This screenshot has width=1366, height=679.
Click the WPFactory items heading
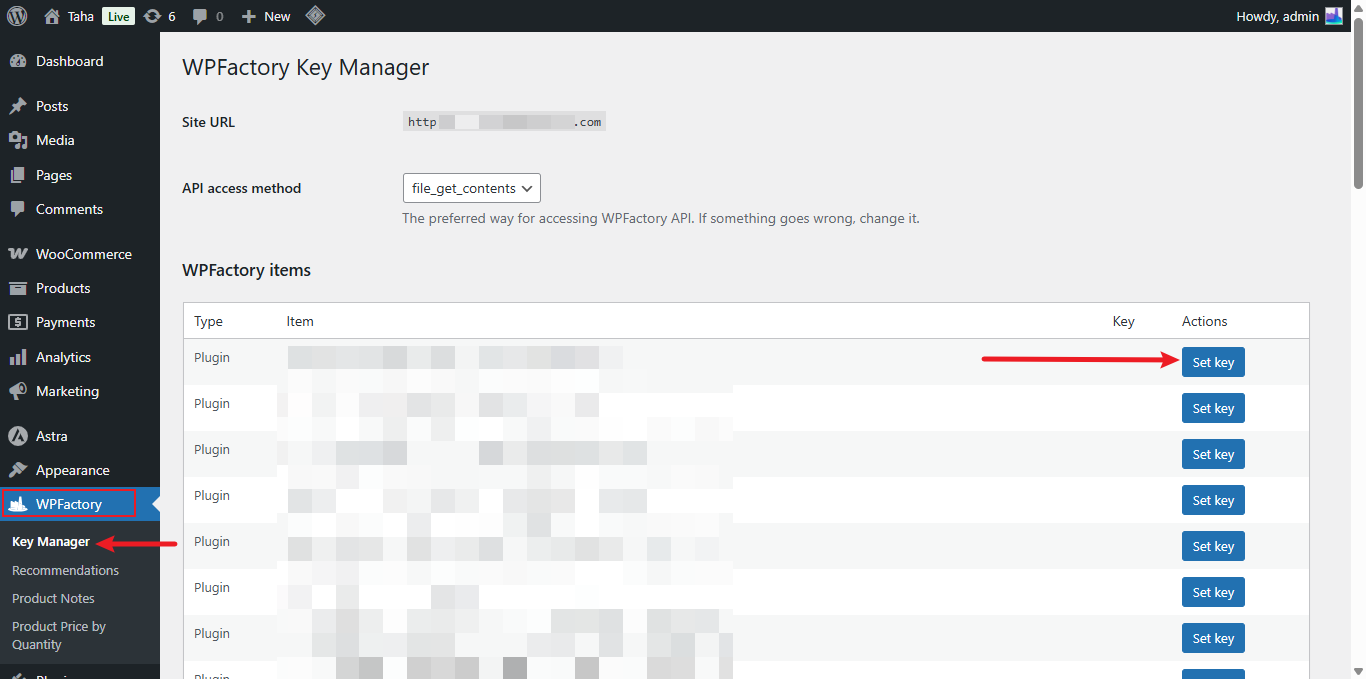tap(246, 270)
